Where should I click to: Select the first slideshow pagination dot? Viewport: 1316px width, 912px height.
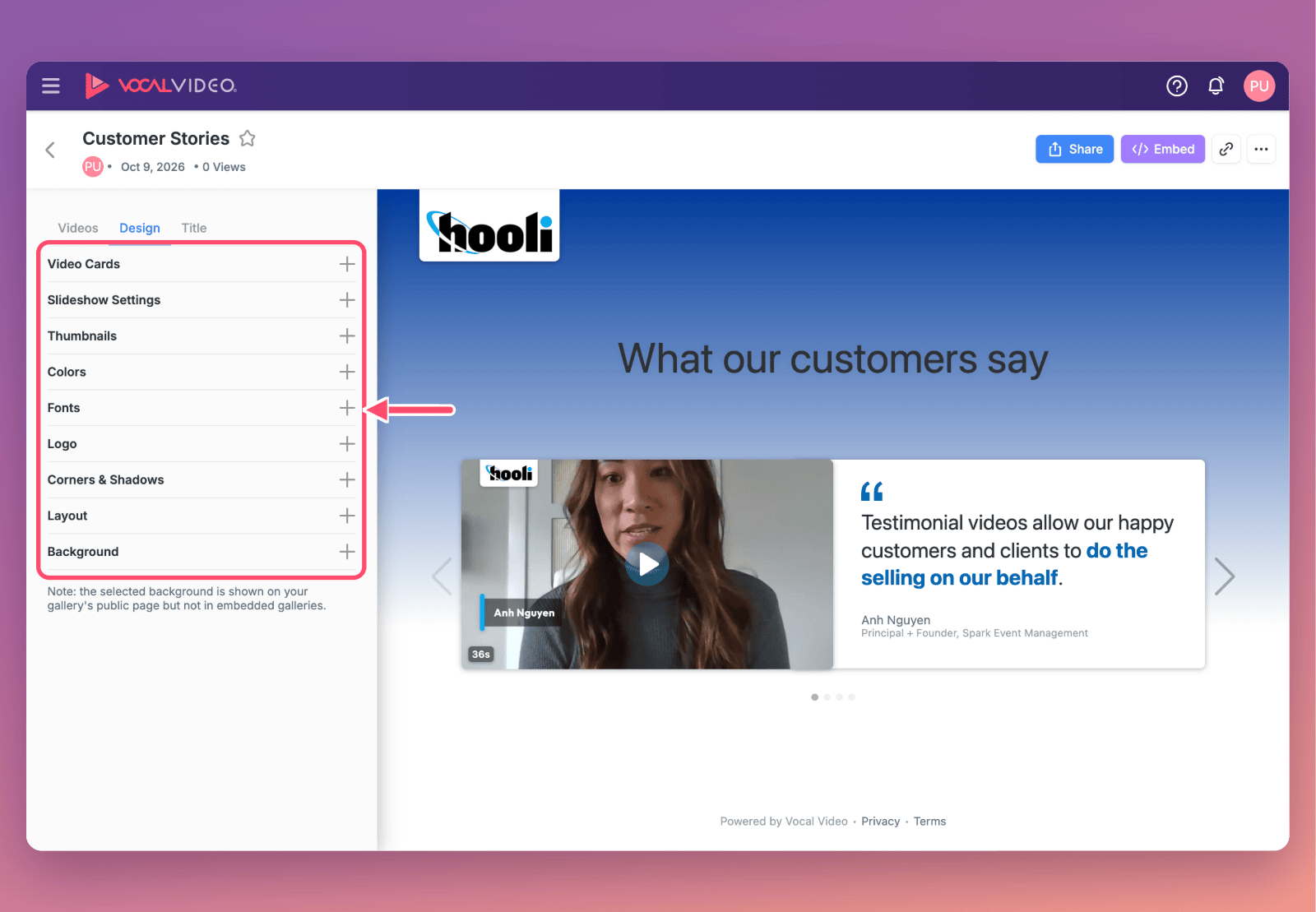click(814, 697)
